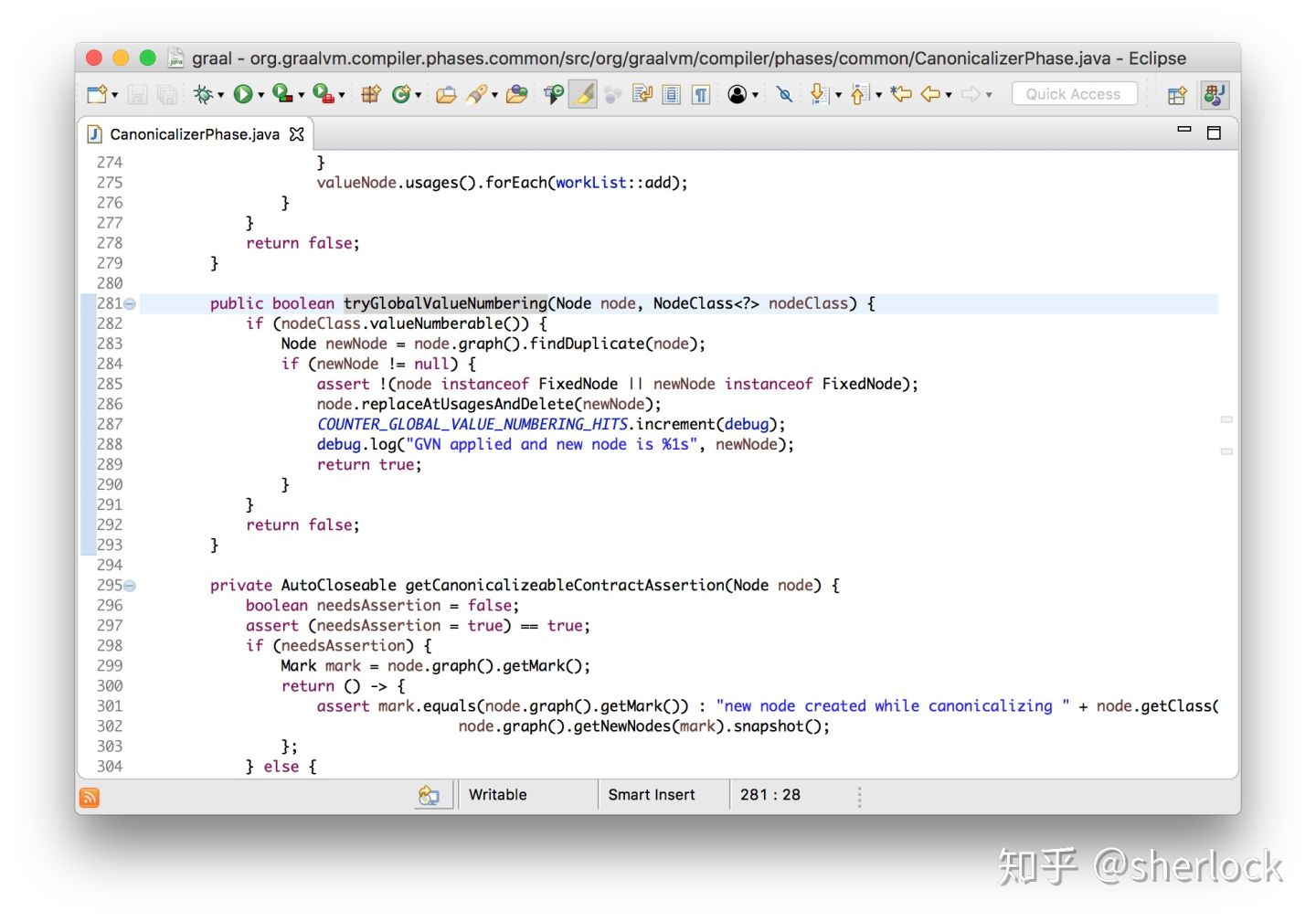The height and width of the screenshot is (922, 1316).
Task: Toggle Show Whitespace Characters pilcrow icon
Action: click(x=701, y=94)
